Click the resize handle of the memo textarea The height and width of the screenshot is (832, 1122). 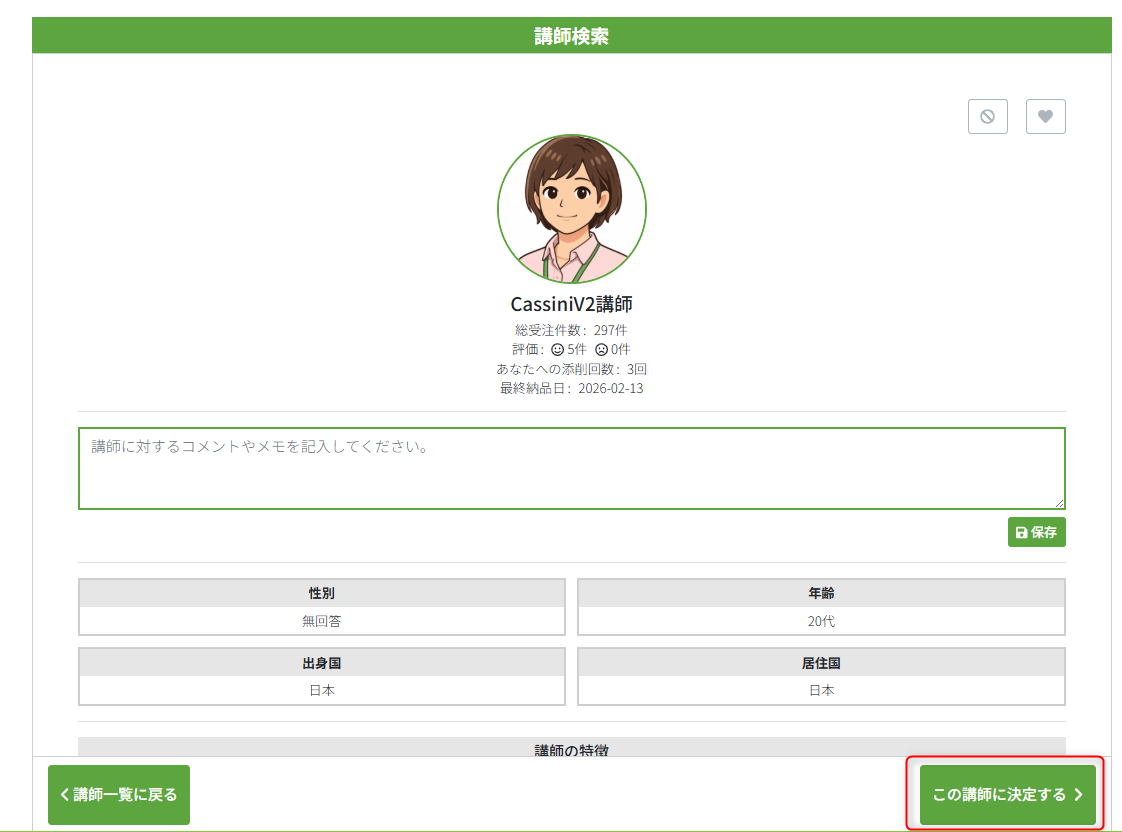1059,503
